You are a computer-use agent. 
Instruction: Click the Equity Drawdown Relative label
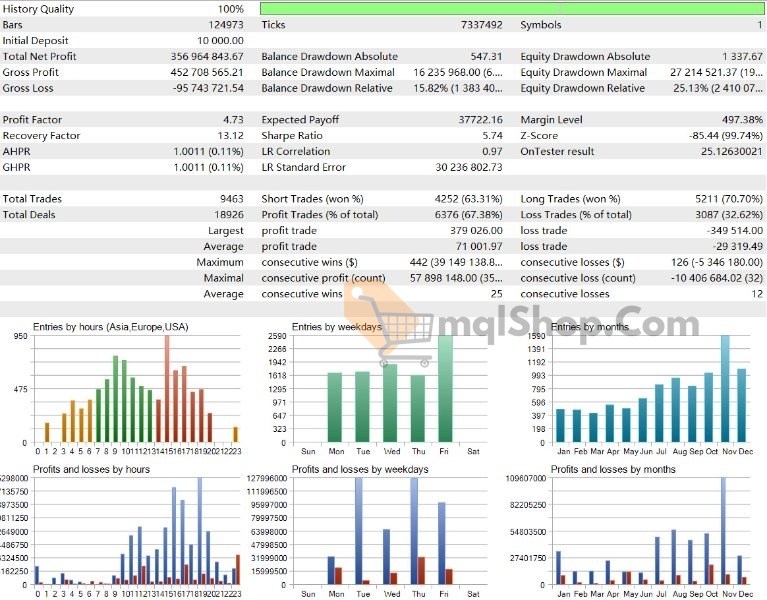click(x=583, y=88)
